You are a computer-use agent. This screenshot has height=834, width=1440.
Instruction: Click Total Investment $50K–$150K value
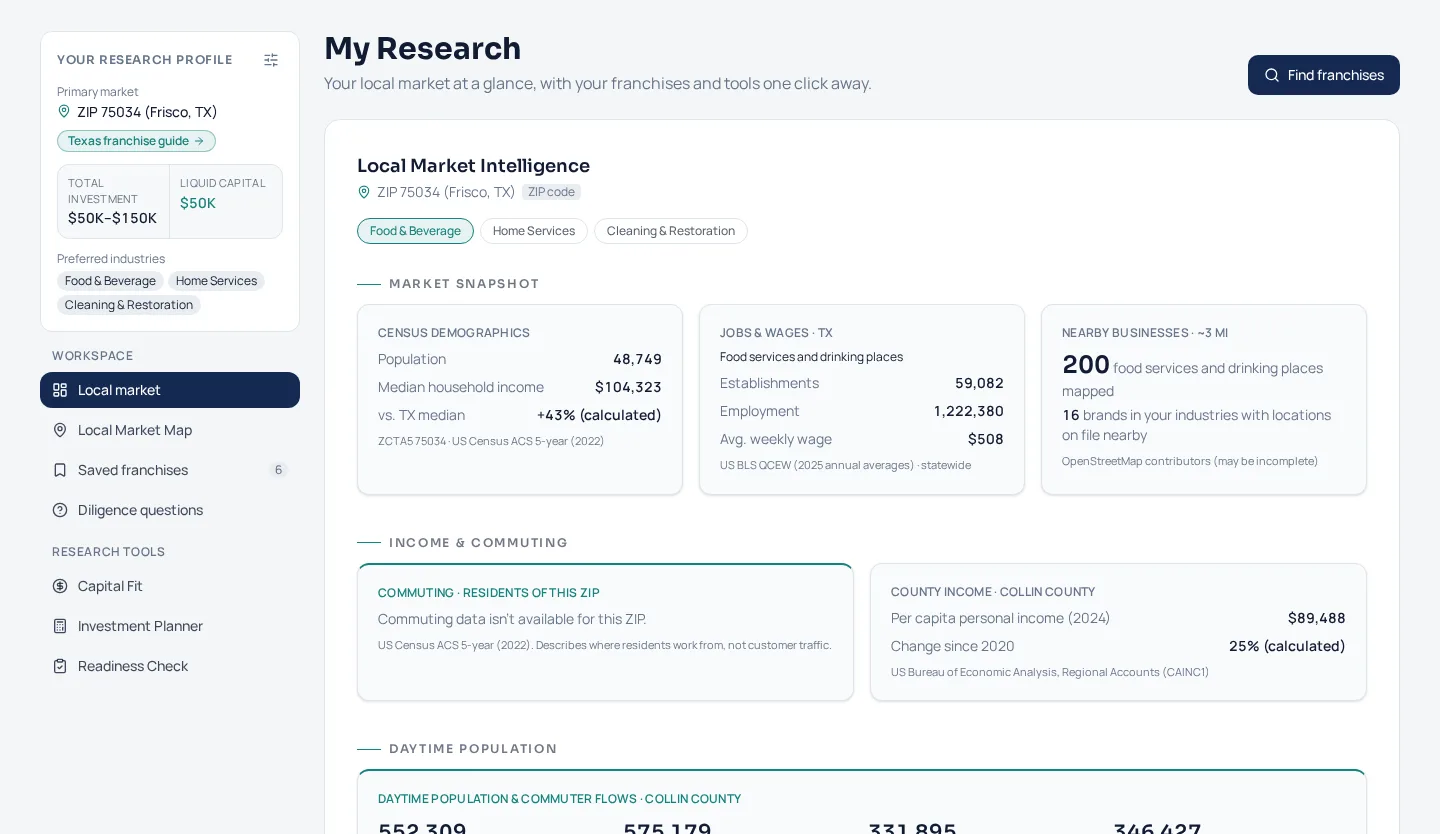(x=112, y=218)
